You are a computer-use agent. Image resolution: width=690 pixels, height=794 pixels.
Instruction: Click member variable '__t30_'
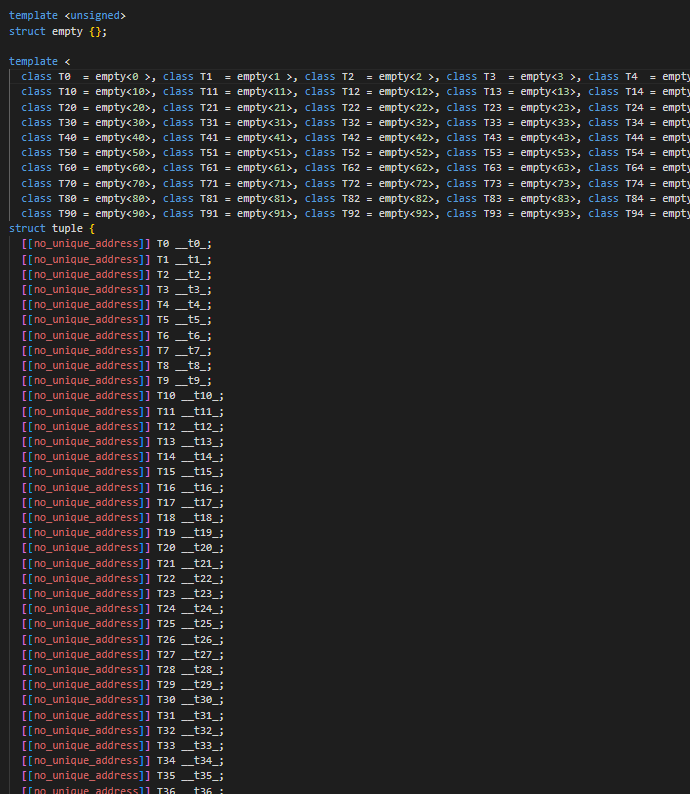click(200, 699)
